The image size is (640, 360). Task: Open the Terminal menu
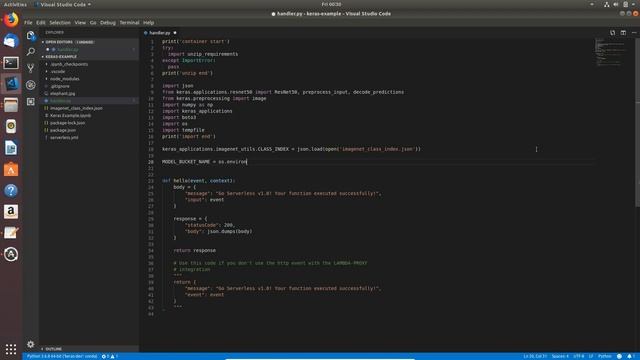(x=129, y=23)
